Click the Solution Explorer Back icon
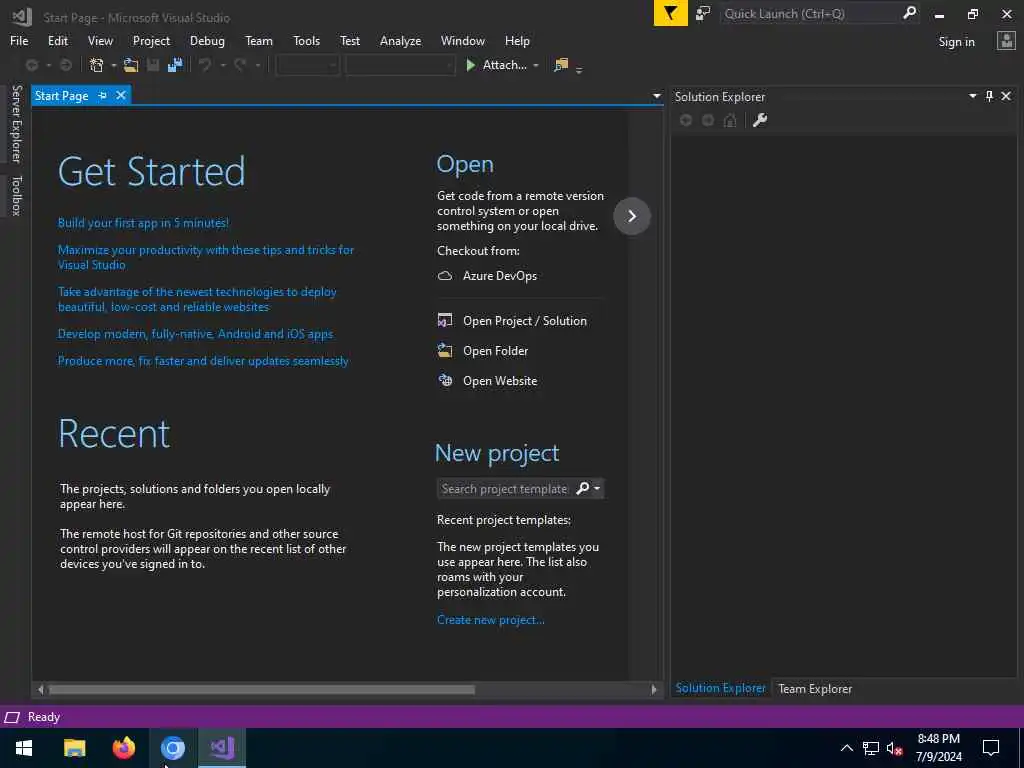The image size is (1024, 768). tap(686, 120)
